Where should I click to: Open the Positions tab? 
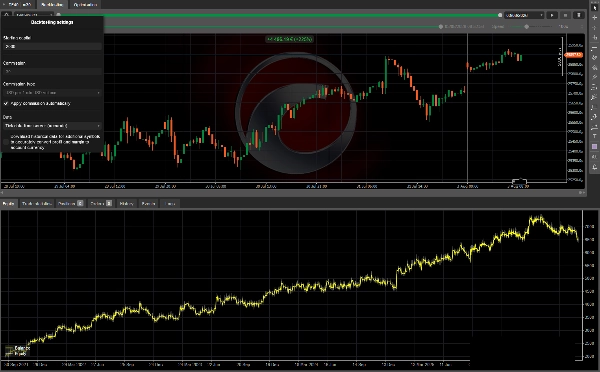70,204
